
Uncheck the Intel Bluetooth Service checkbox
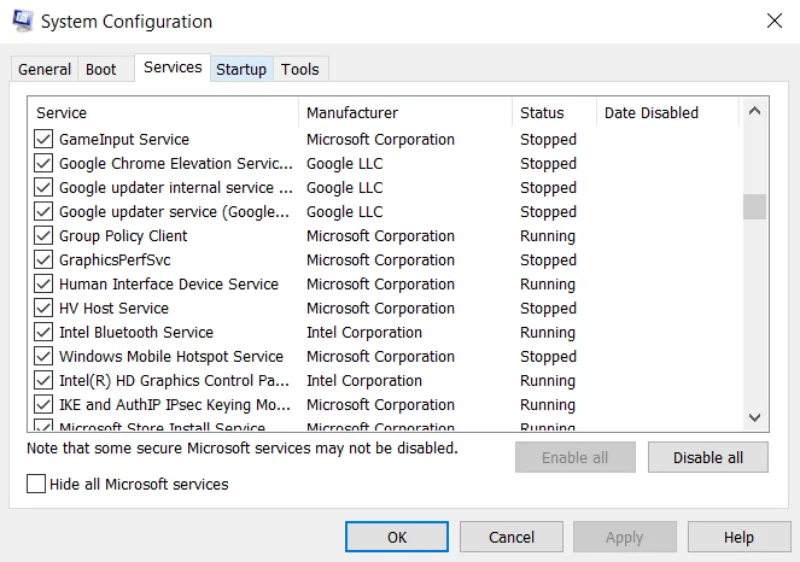[x=43, y=332]
